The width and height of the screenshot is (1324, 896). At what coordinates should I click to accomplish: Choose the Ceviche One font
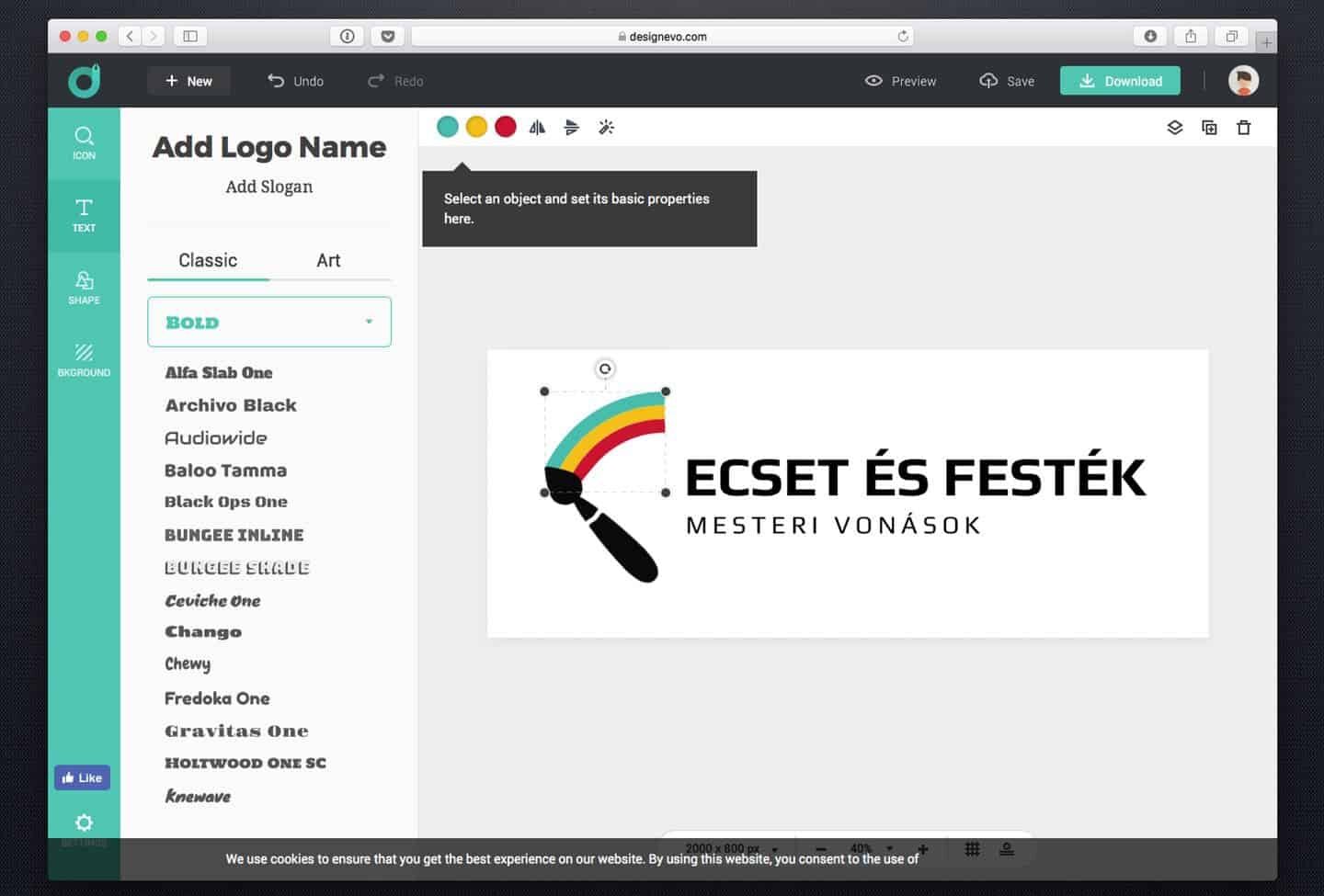(x=212, y=601)
